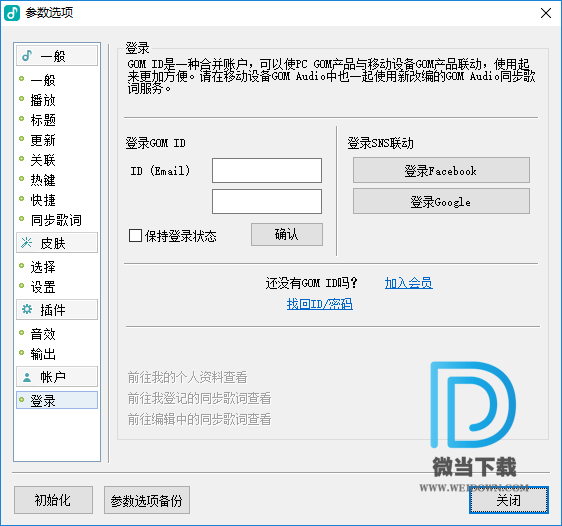Open the 同步歌词 settings page
This screenshot has width=562, height=526.
[x=57, y=220]
